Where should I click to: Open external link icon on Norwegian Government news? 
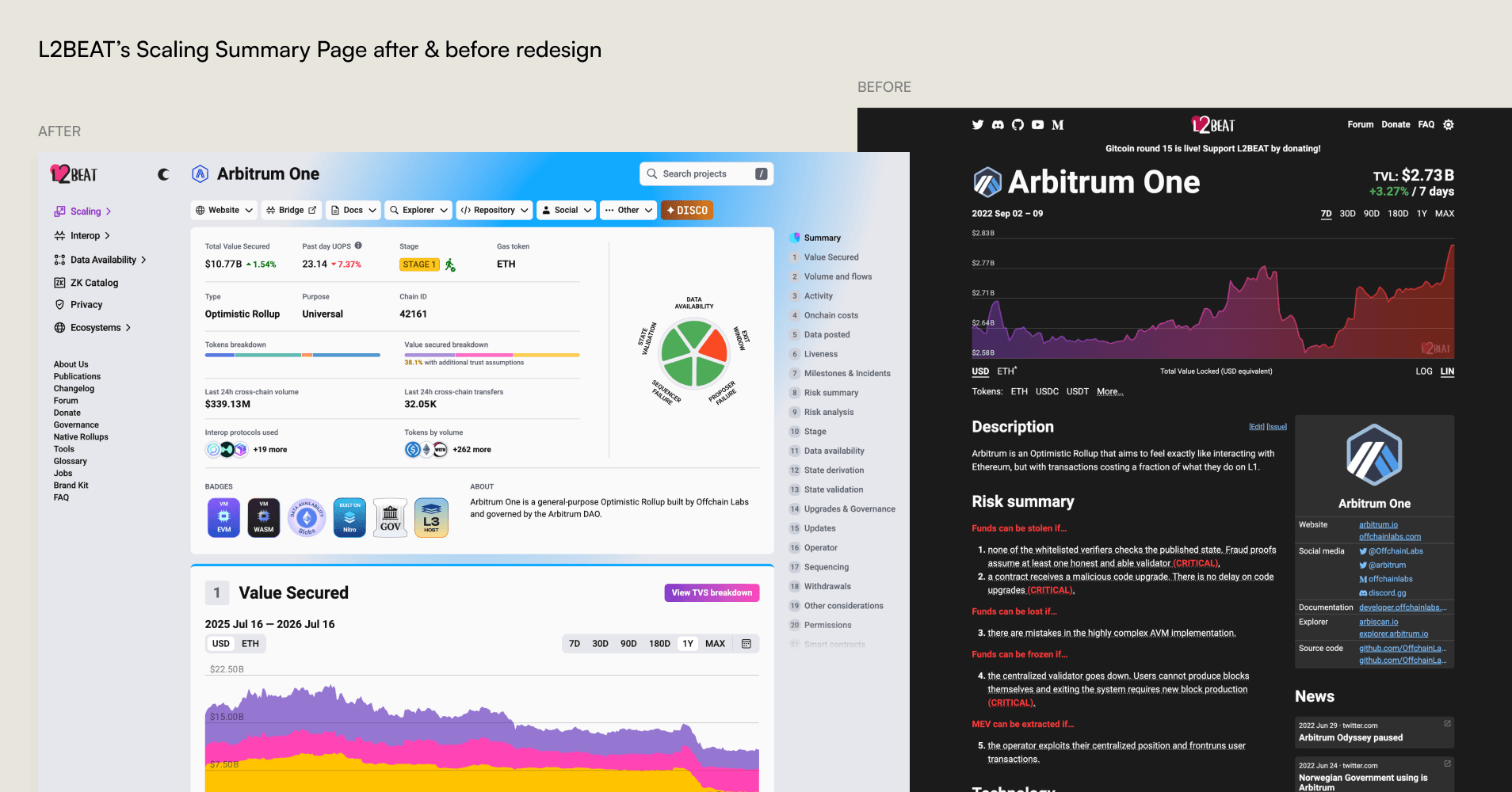(1447, 763)
